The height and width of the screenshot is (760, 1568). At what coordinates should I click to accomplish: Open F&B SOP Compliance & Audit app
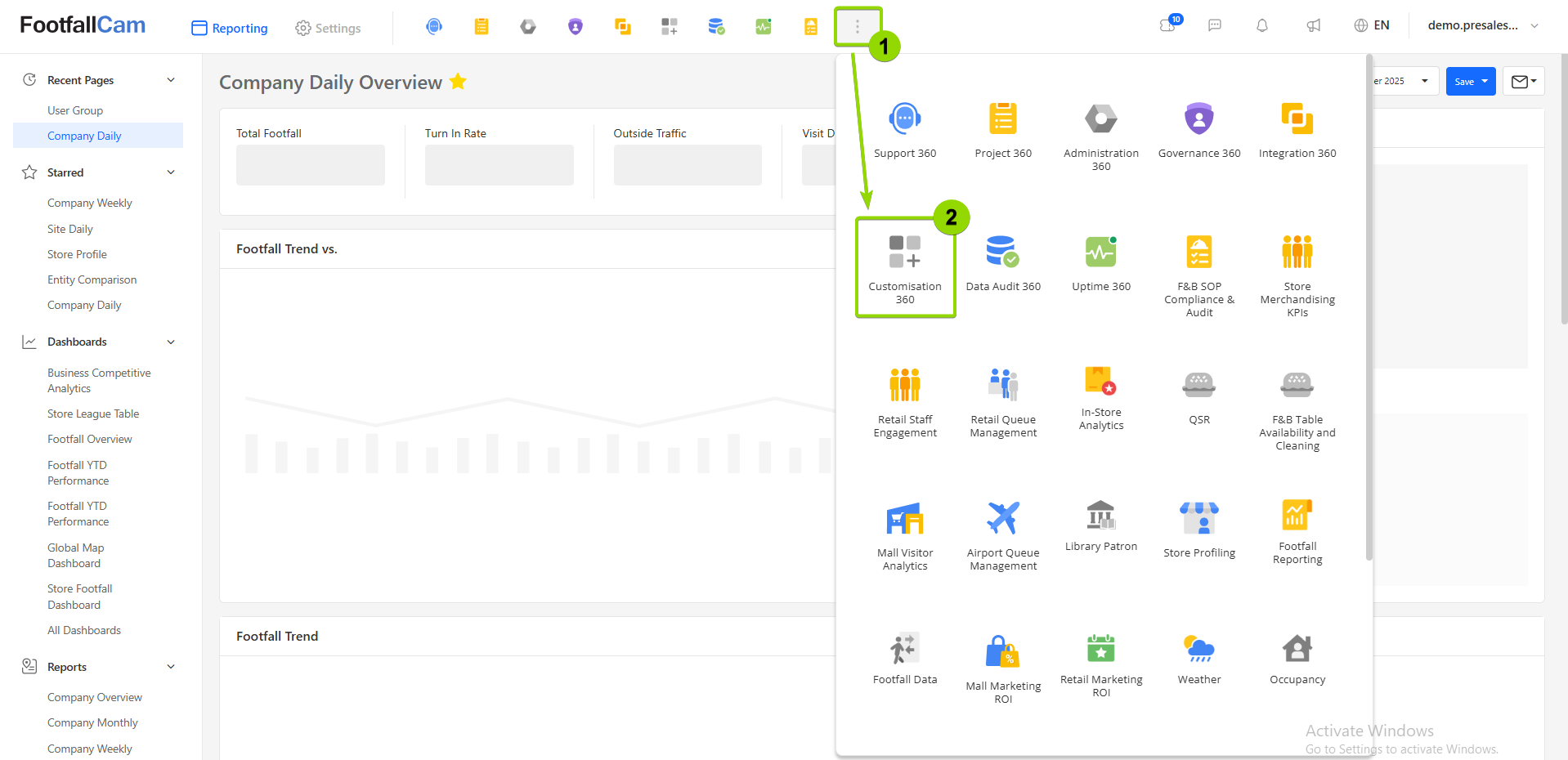point(1199,275)
